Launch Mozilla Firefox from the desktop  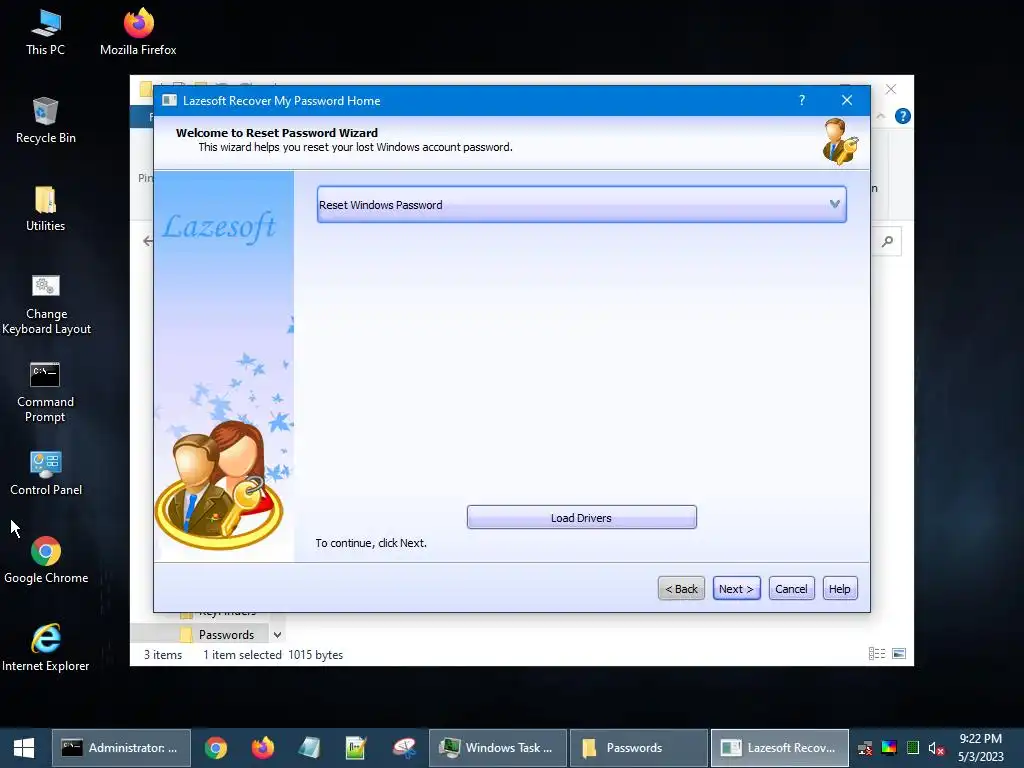tap(138, 31)
